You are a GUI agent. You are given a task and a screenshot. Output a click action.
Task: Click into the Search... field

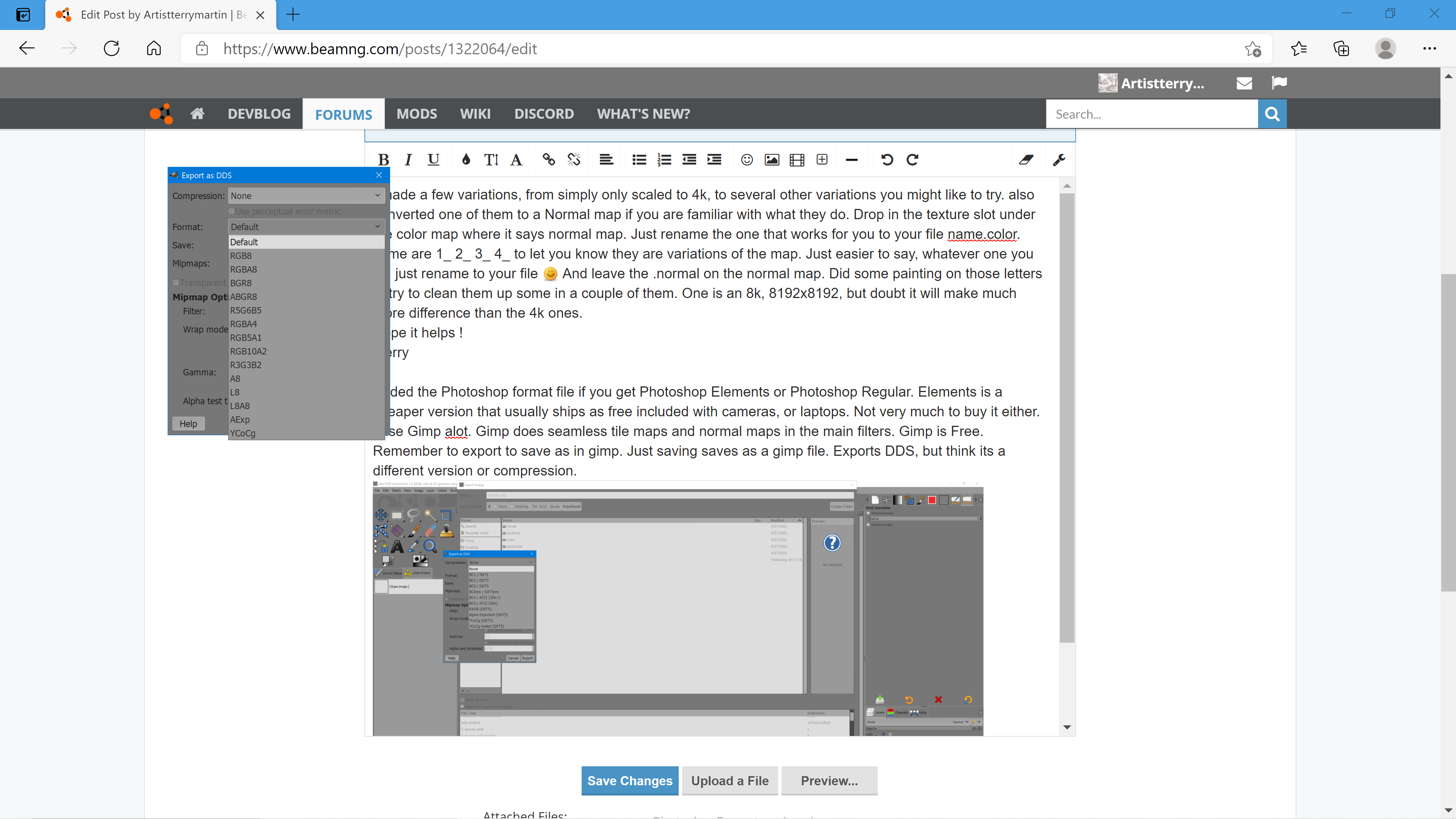[1152, 114]
